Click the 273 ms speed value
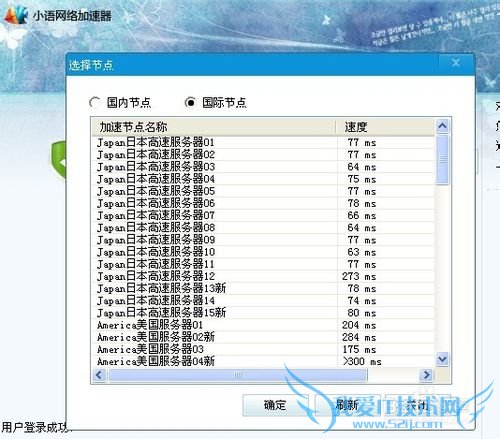This screenshot has width=500, height=439. point(359,276)
